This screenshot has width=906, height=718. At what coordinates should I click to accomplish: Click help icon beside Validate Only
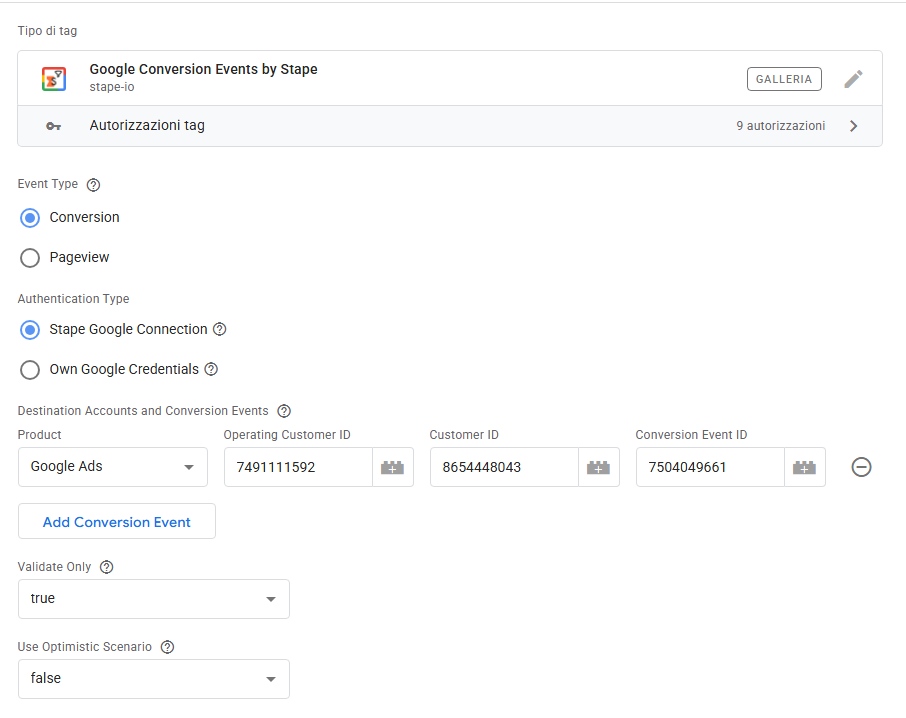[x=107, y=567]
